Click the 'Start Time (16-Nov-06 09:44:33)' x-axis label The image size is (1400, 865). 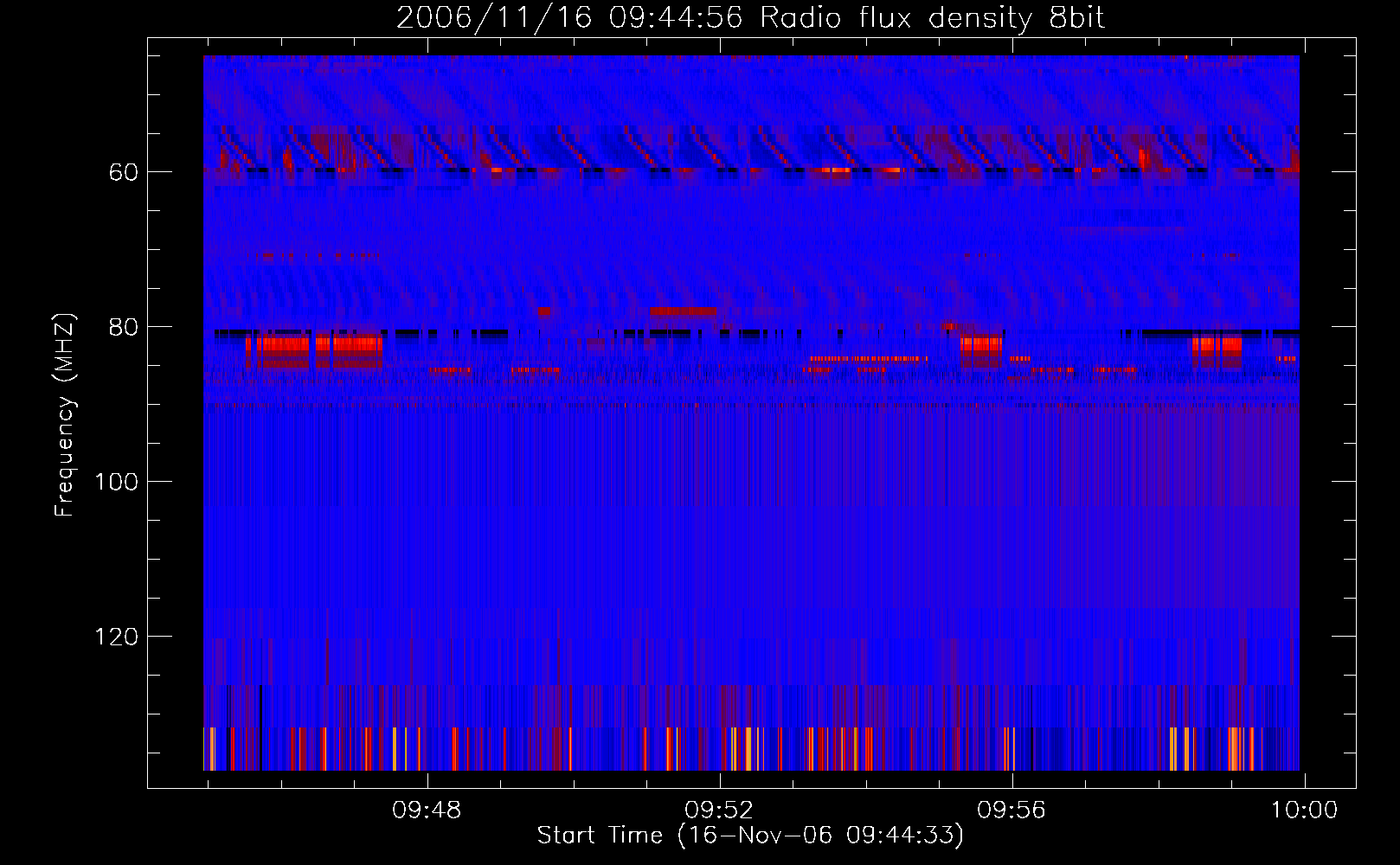[750, 836]
